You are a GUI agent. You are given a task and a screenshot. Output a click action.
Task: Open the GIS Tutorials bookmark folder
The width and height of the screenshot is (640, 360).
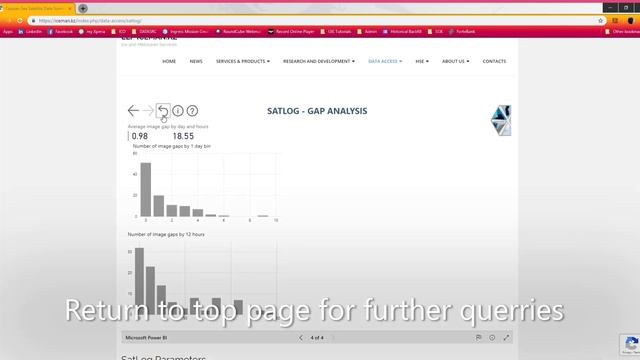(x=336, y=31)
